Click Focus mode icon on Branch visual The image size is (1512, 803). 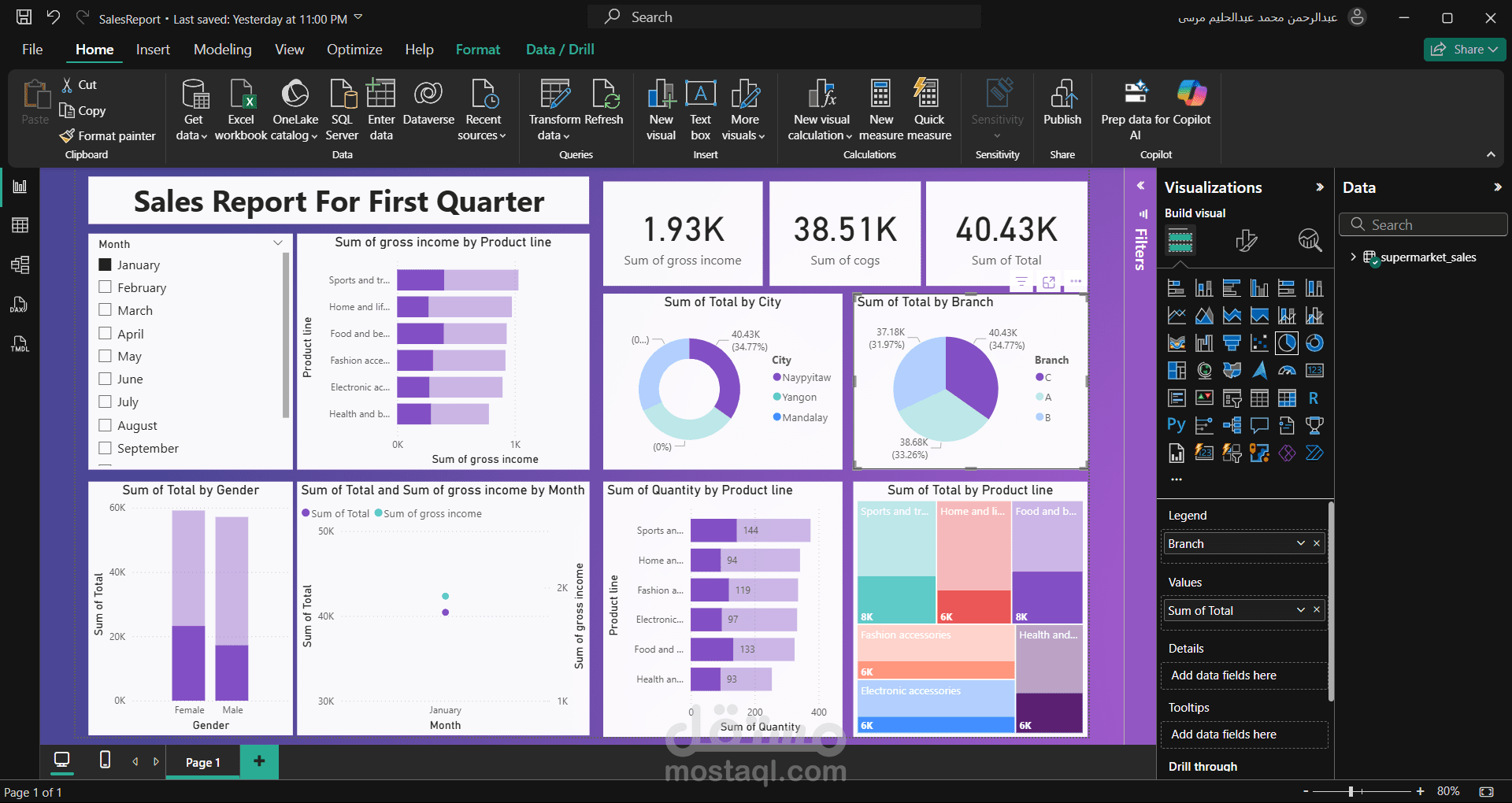coord(1049,282)
